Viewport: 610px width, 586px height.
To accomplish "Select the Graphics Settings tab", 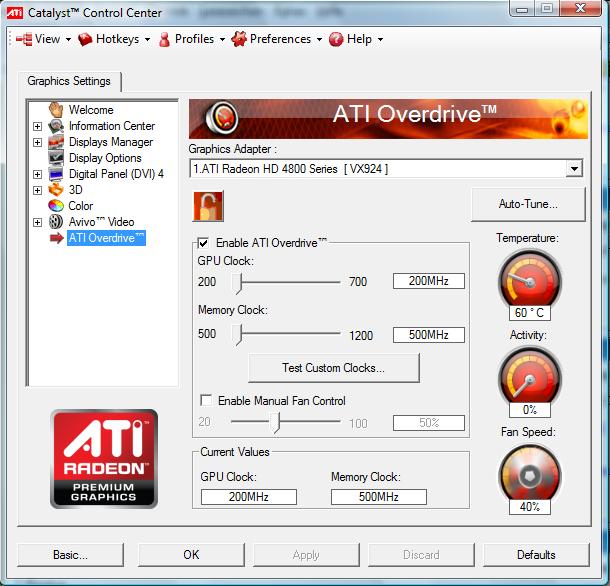I will pos(69,81).
